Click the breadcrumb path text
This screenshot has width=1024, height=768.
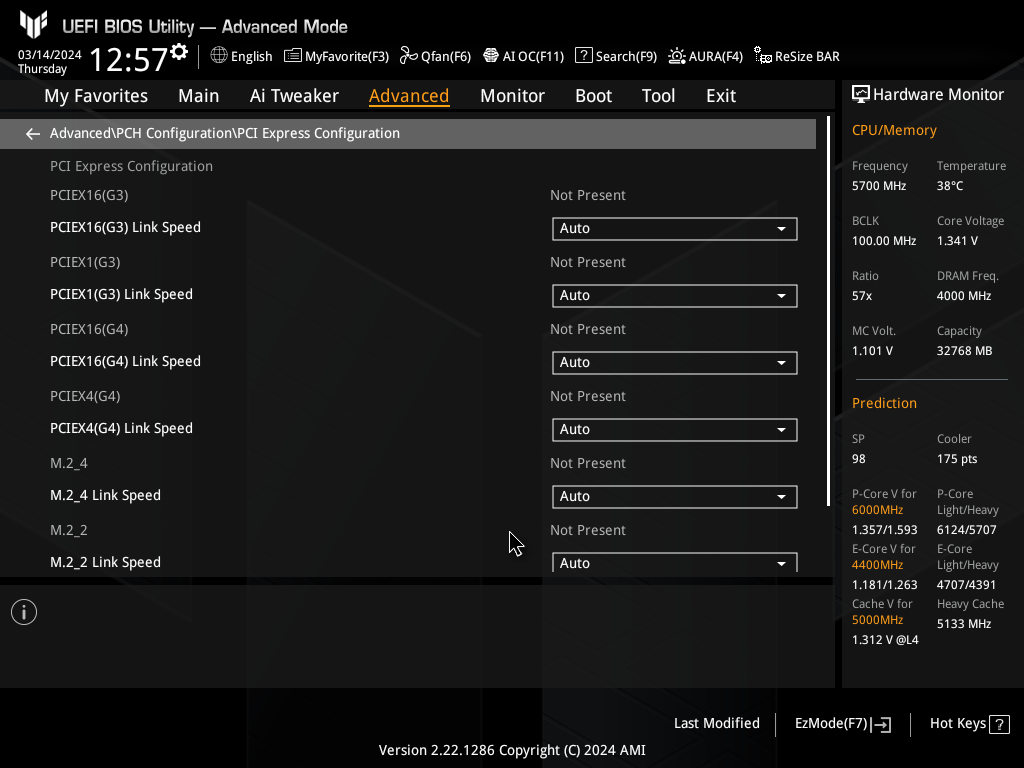tap(225, 133)
